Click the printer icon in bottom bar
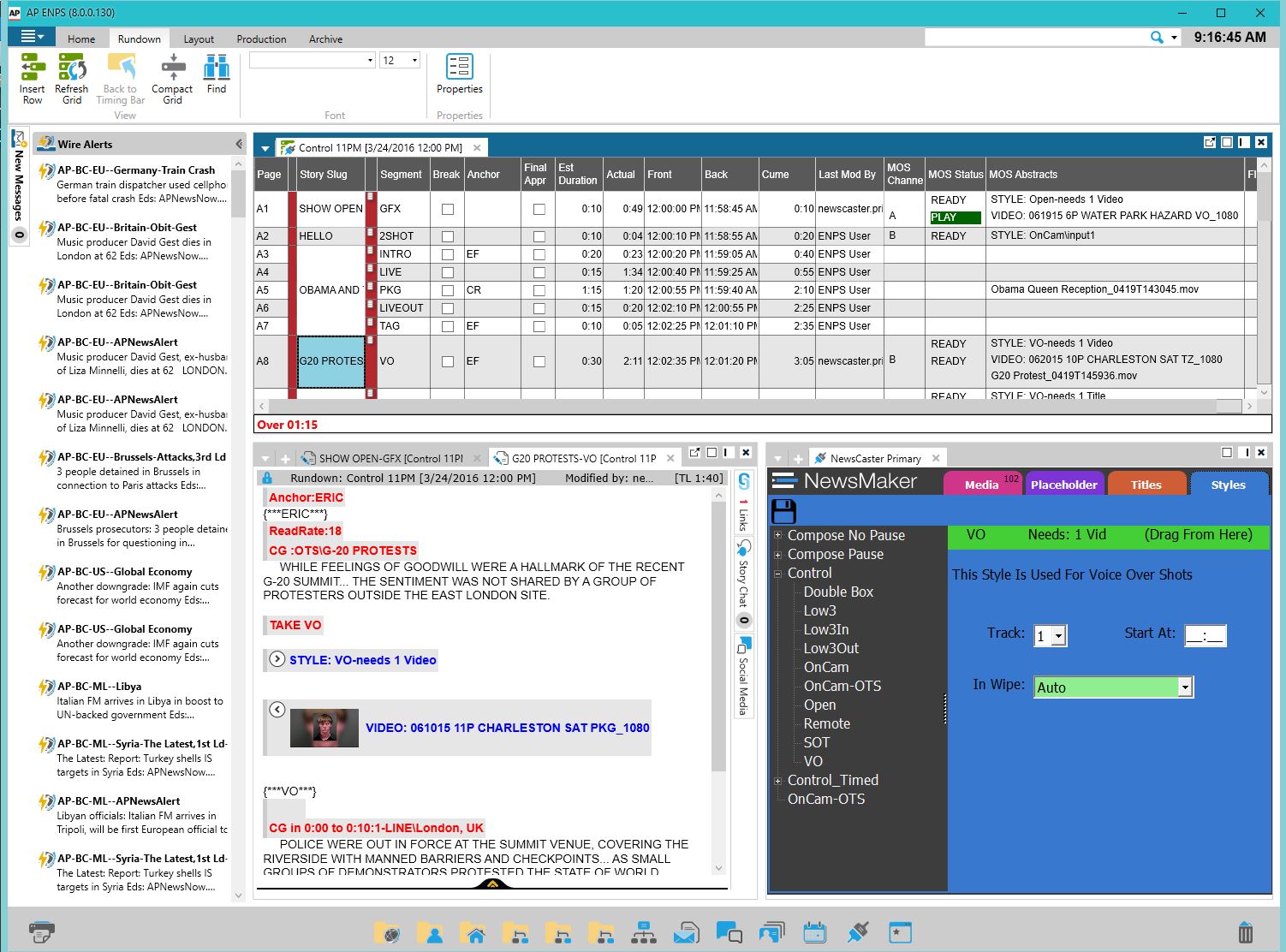The width and height of the screenshot is (1286, 952). click(42, 931)
